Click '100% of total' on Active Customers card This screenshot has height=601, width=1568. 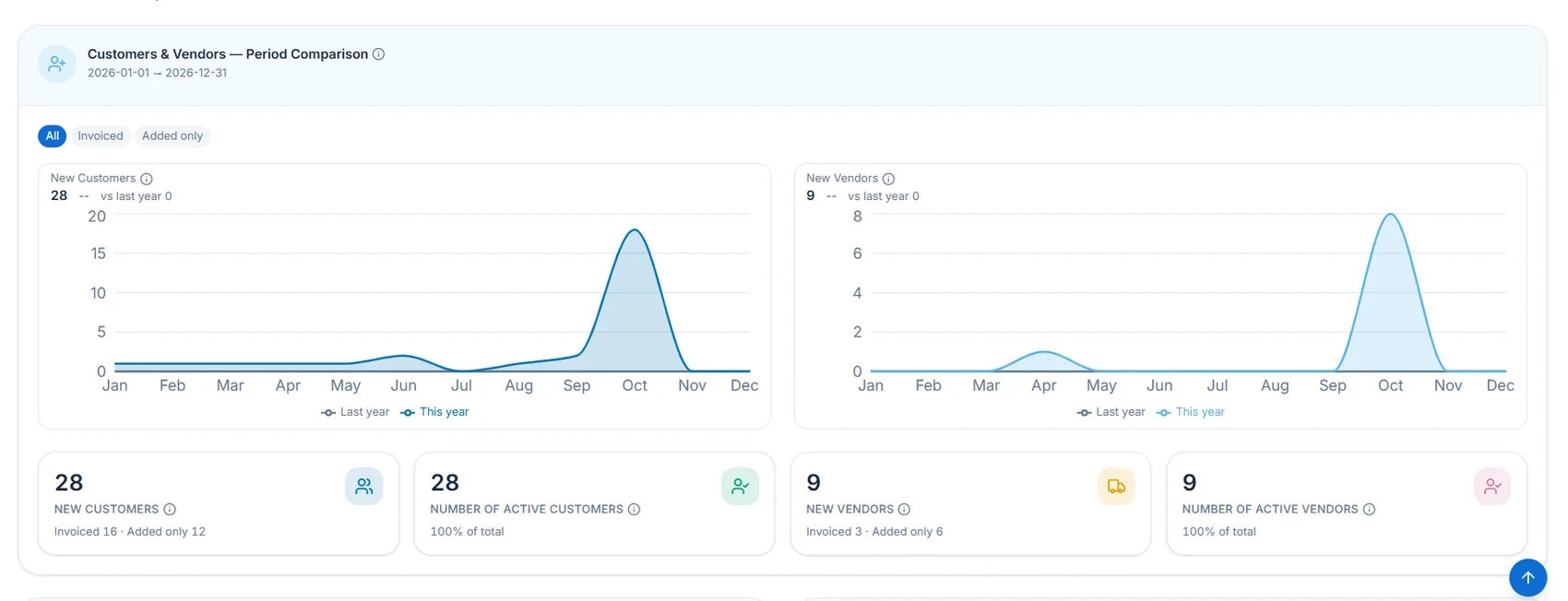click(468, 532)
